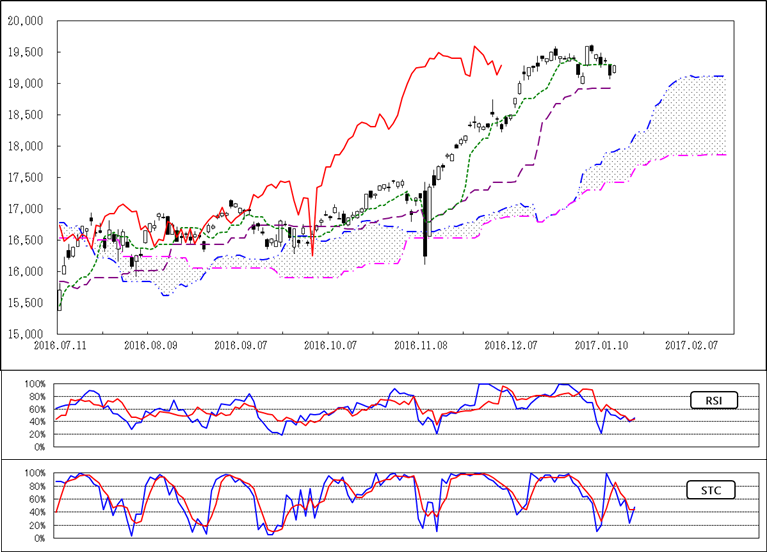
Task: Select the 2016.10.07 date label
Action: coord(329,343)
